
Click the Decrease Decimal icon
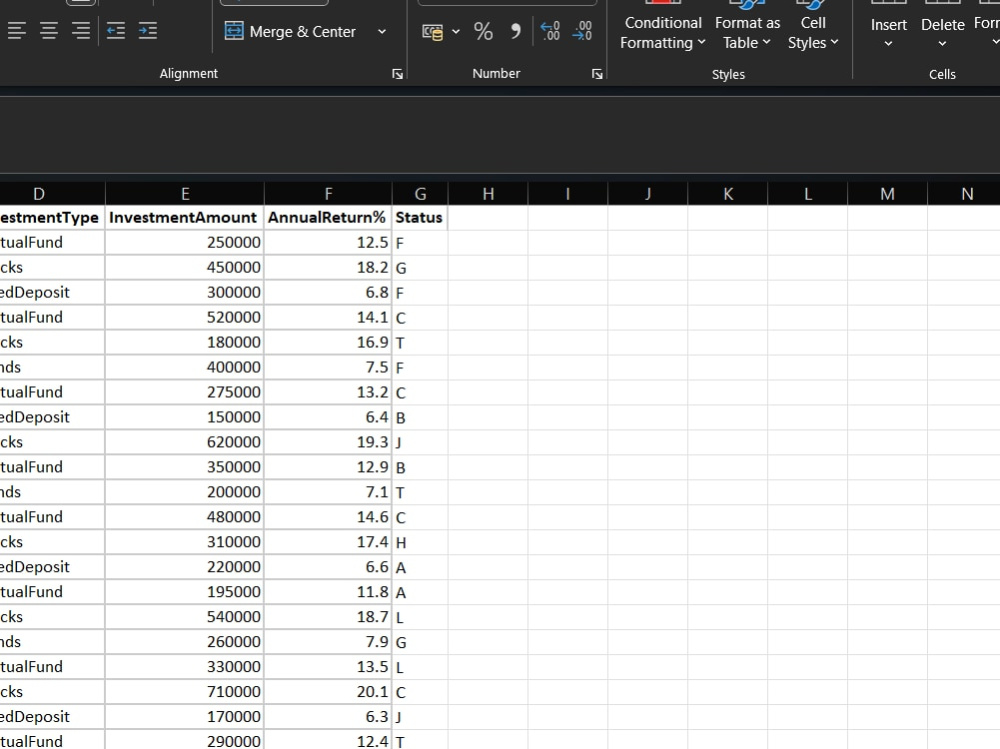click(582, 31)
